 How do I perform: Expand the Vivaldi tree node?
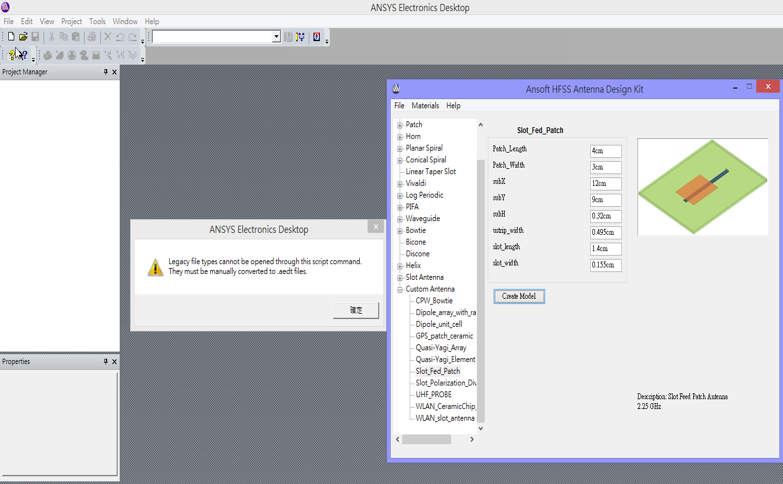[400, 184]
